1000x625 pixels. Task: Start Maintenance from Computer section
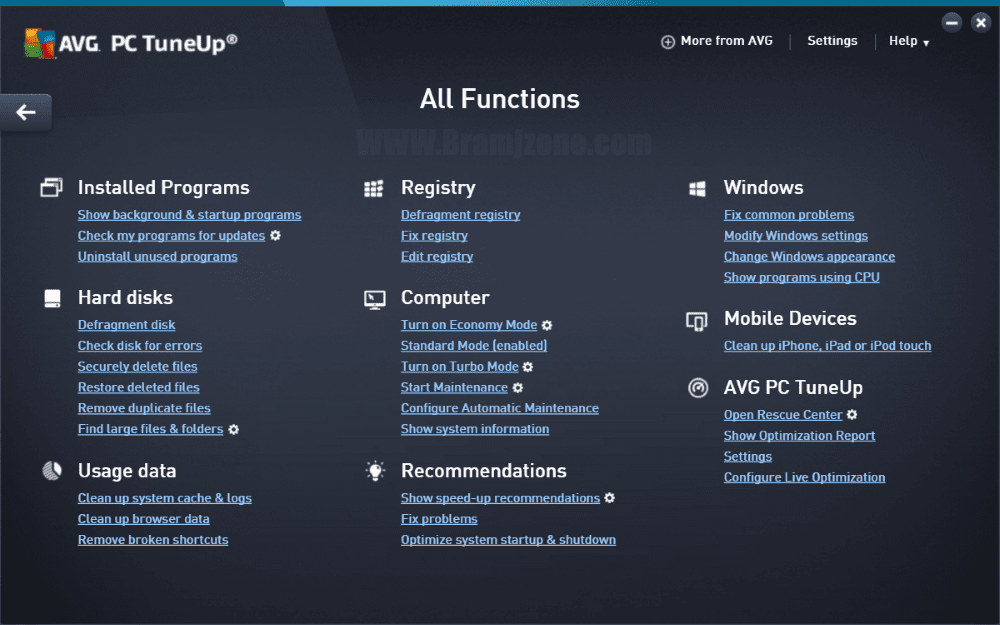pyautogui.click(x=454, y=388)
